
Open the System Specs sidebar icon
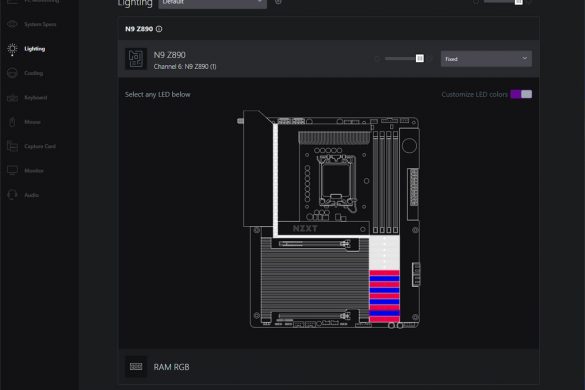(x=12, y=24)
